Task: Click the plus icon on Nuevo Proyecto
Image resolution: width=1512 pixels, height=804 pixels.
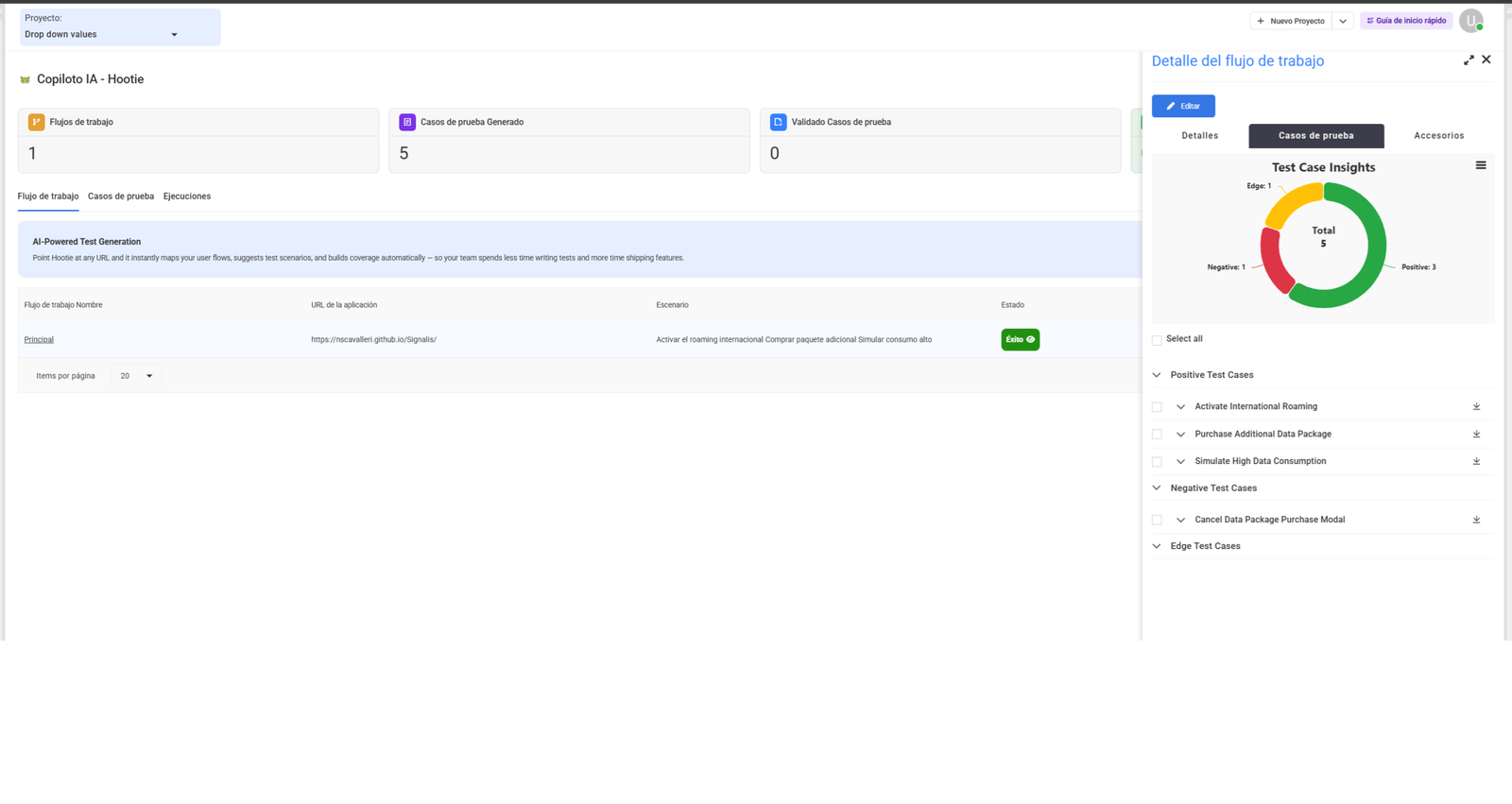Action: pyautogui.click(x=1261, y=21)
